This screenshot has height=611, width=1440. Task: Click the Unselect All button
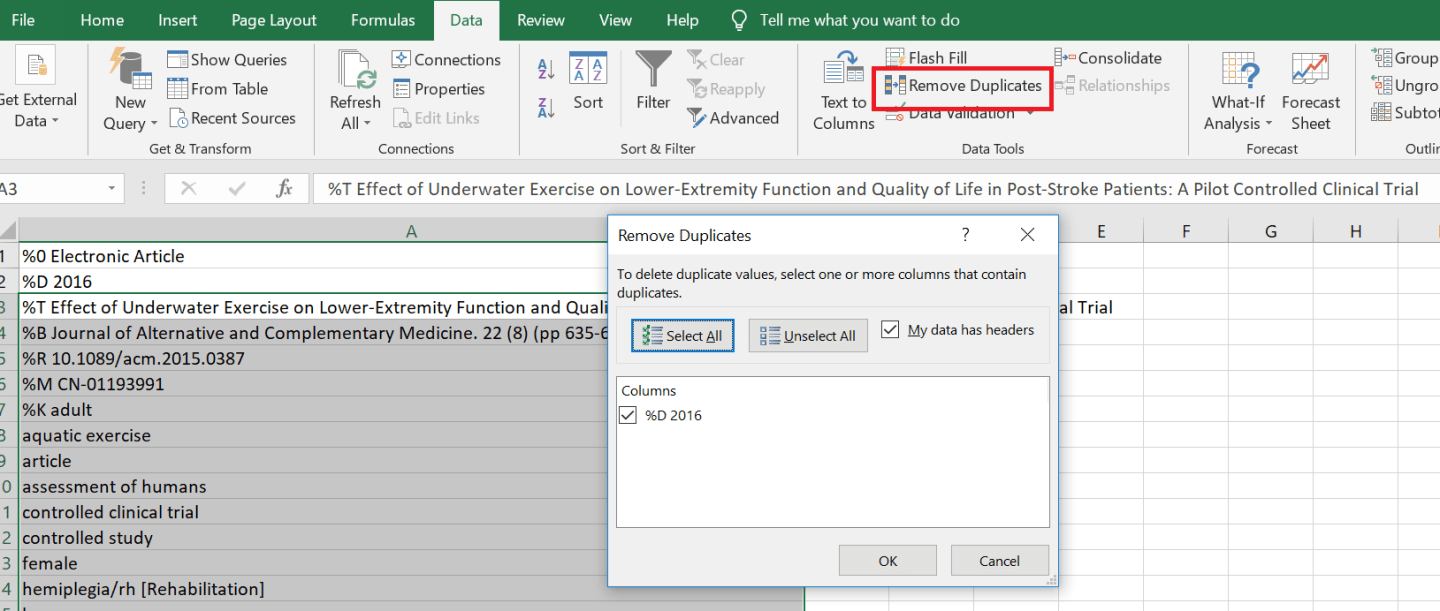coord(807,335)
